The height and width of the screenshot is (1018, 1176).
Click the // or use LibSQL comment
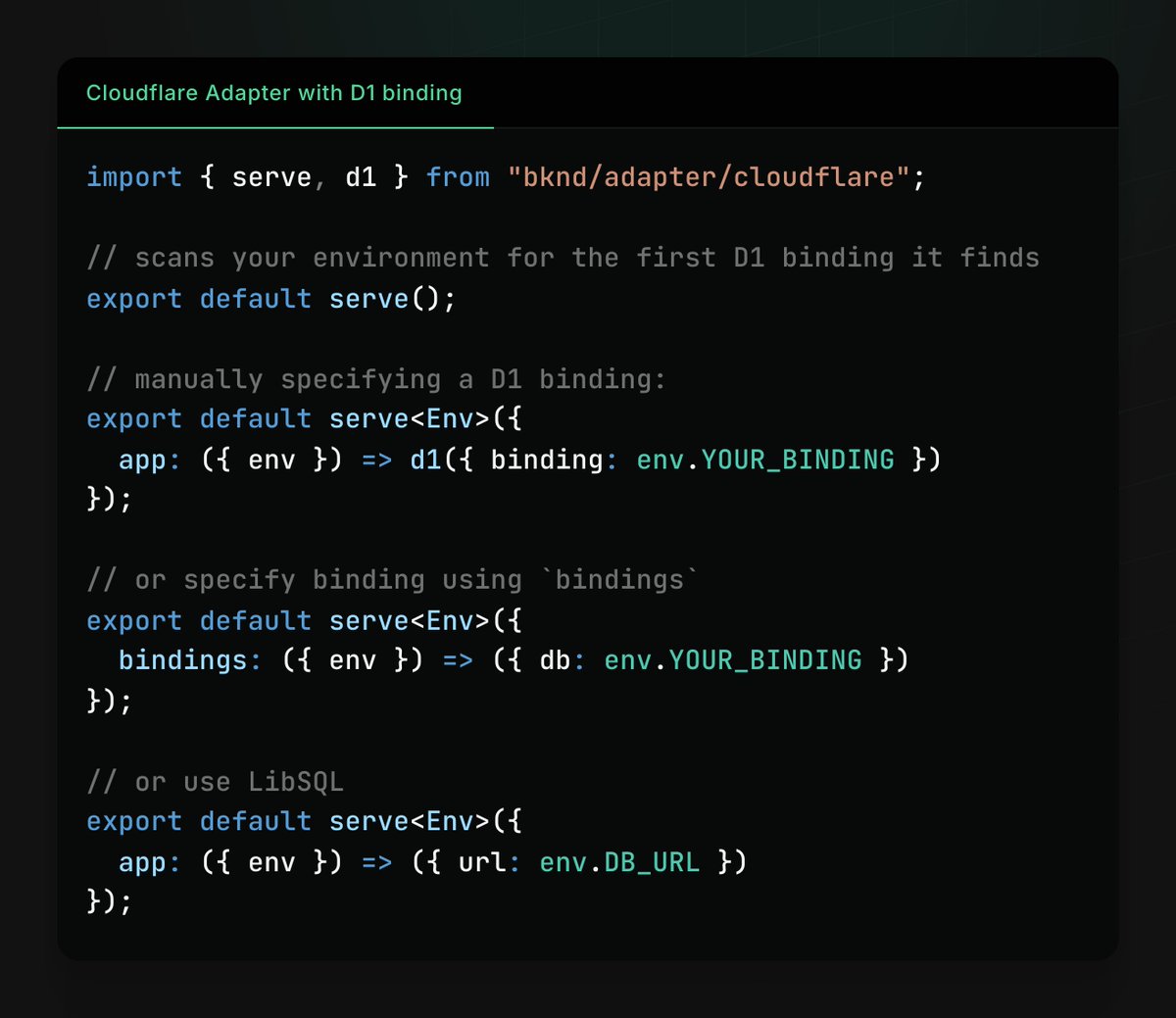tap(215, 782)
